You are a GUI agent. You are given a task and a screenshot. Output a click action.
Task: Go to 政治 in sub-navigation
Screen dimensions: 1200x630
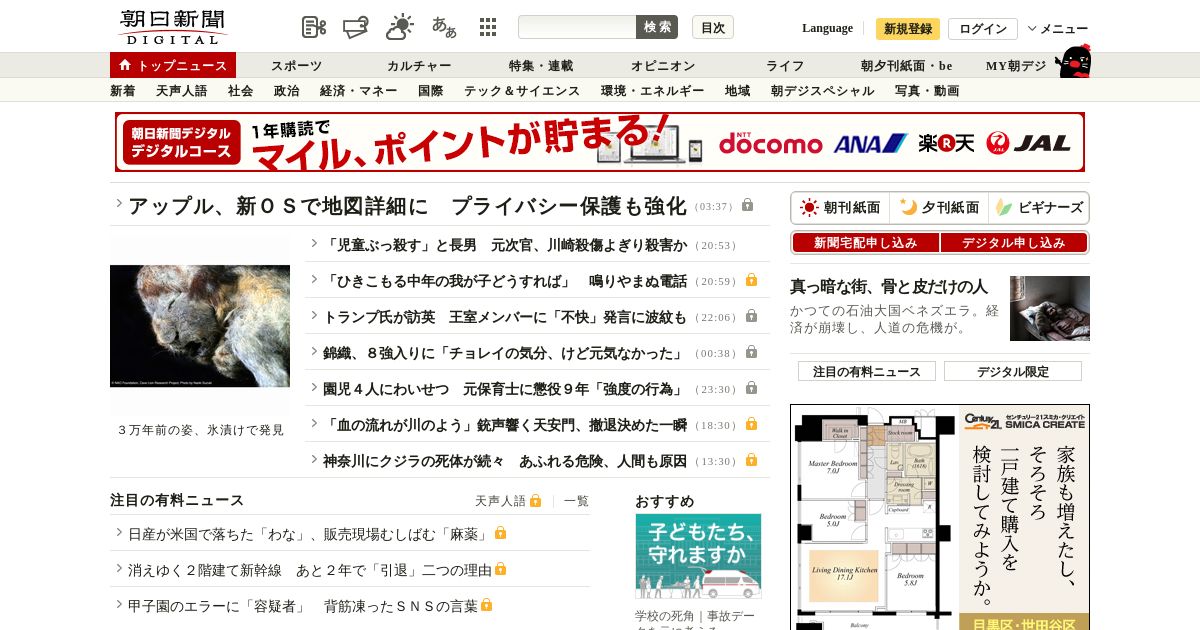tap(287, 91)
